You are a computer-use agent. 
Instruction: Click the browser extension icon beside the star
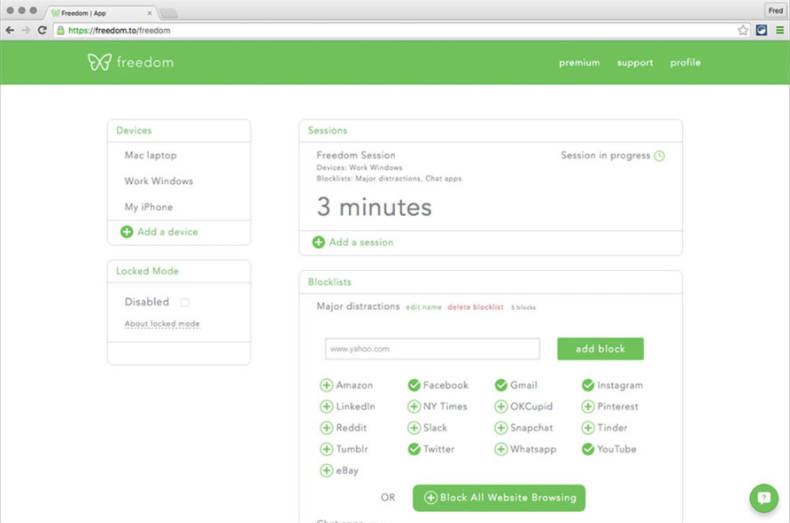761,30
